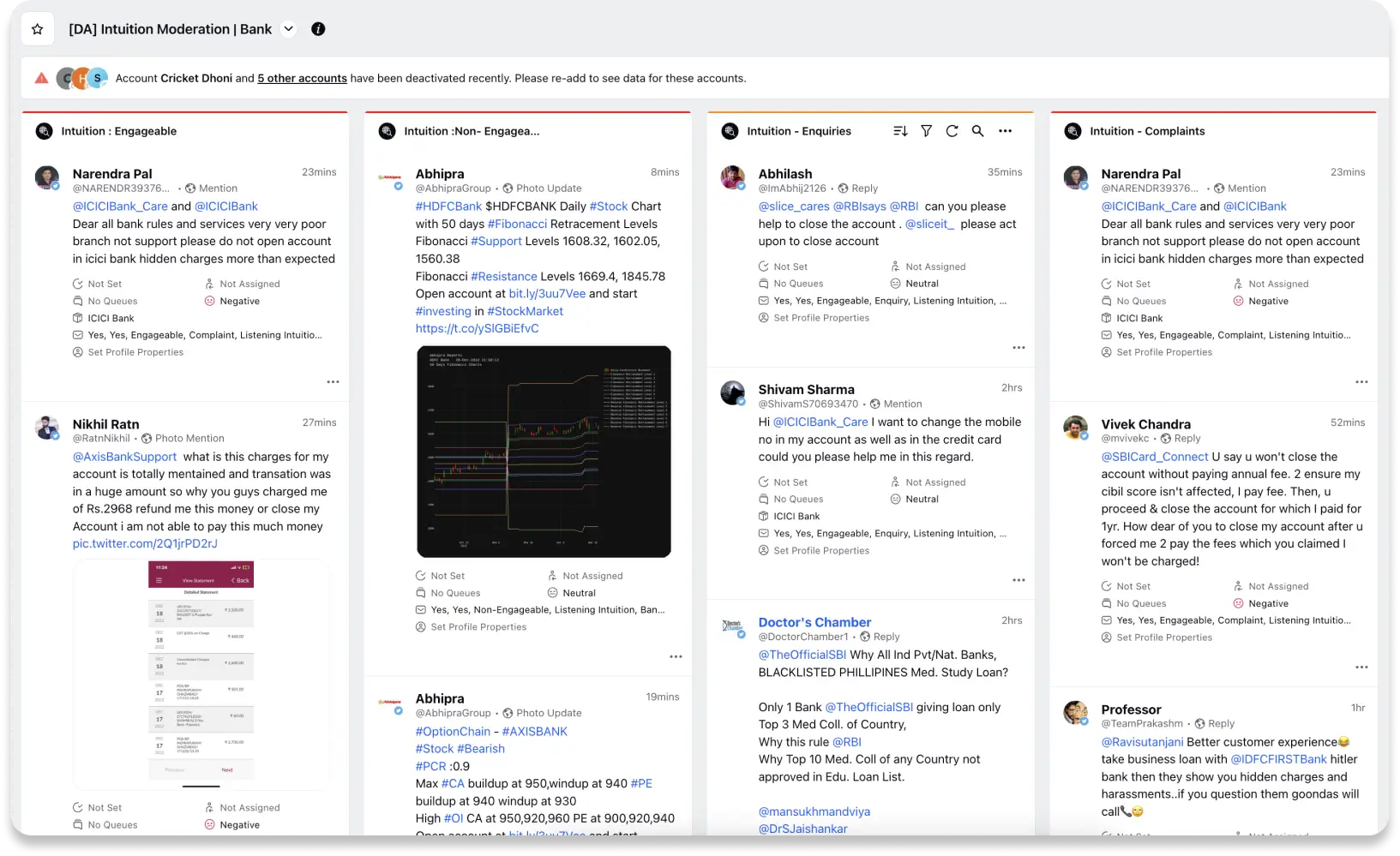
Task: View the Fibonacci stock chart image
Action: pyautogui.click(x=544, y=452)
